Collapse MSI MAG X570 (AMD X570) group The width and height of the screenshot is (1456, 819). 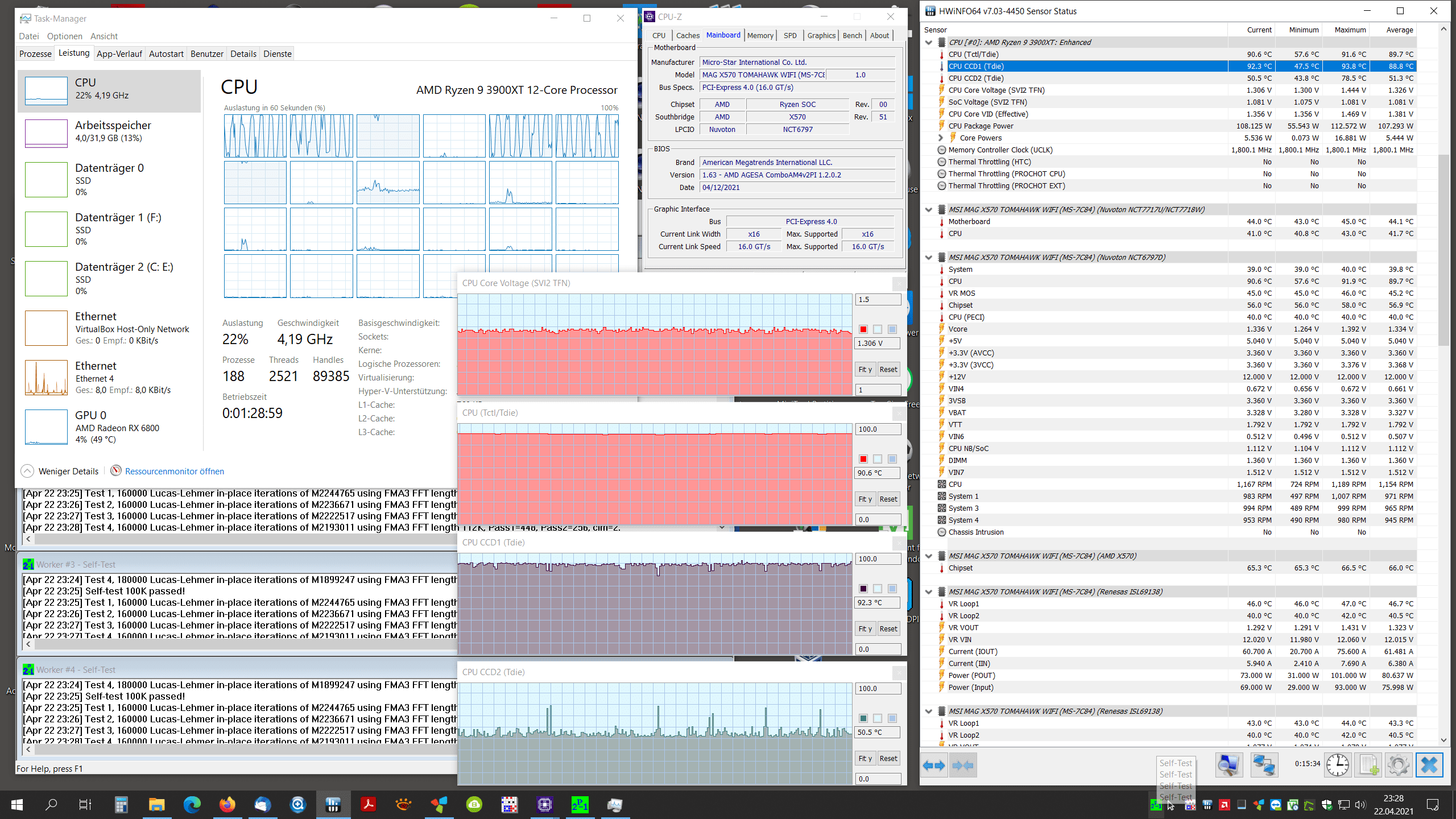pyautogui.click(x=929, y=556)
